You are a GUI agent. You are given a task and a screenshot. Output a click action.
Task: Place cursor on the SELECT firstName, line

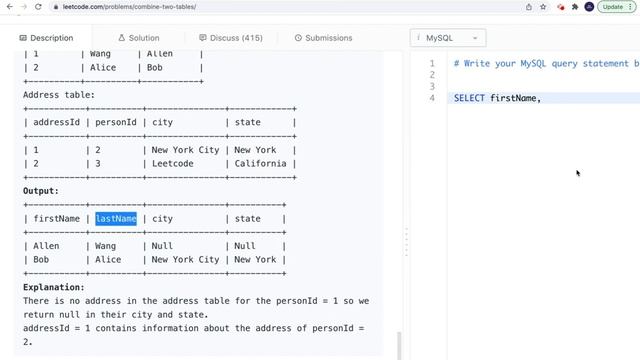click(544, 98)
